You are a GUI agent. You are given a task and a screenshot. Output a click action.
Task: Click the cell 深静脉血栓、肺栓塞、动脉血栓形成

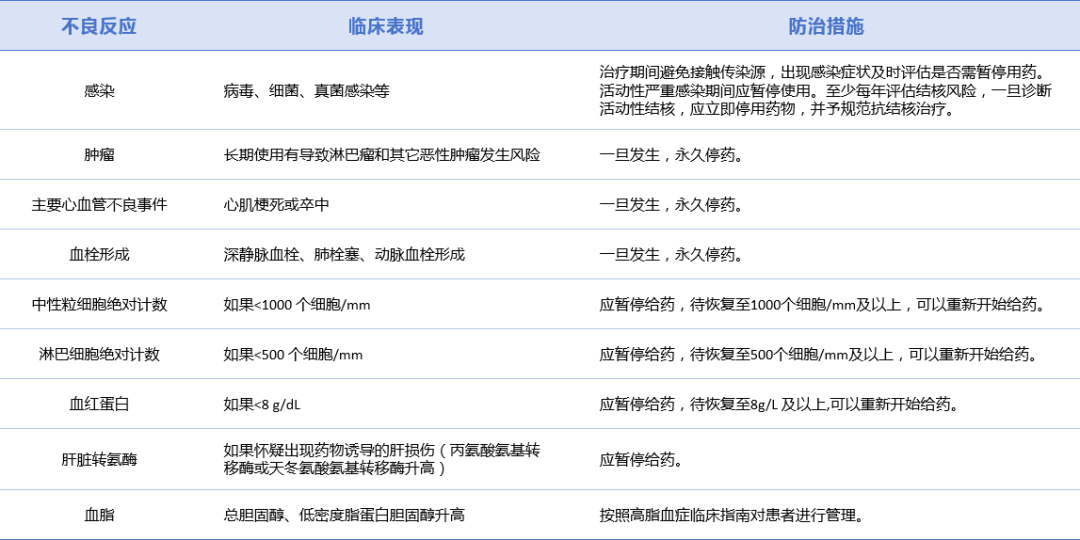[x=344, y=254]
